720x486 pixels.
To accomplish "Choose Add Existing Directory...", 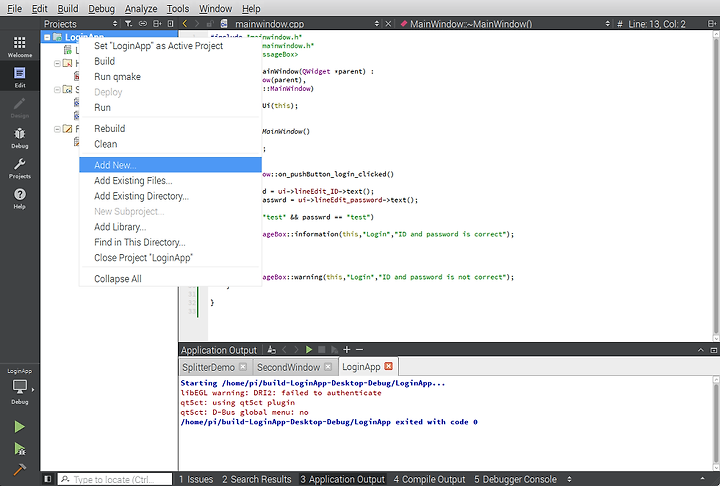I will 170,196.
